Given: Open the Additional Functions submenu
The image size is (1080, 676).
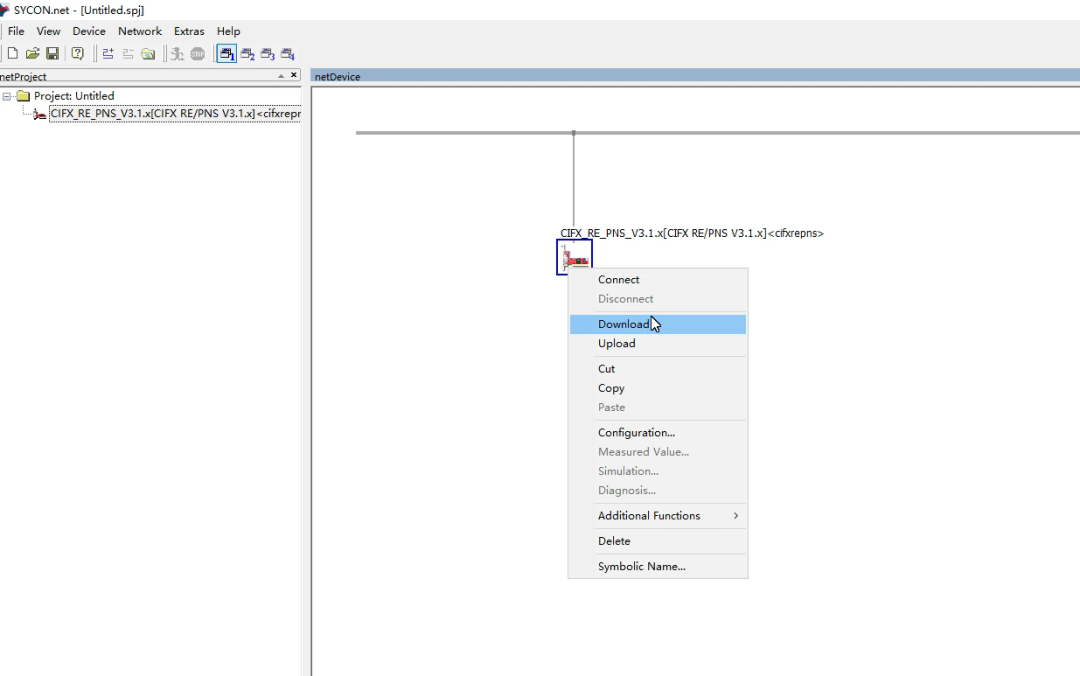Looking at the screenshot, I should click(649, 515).
